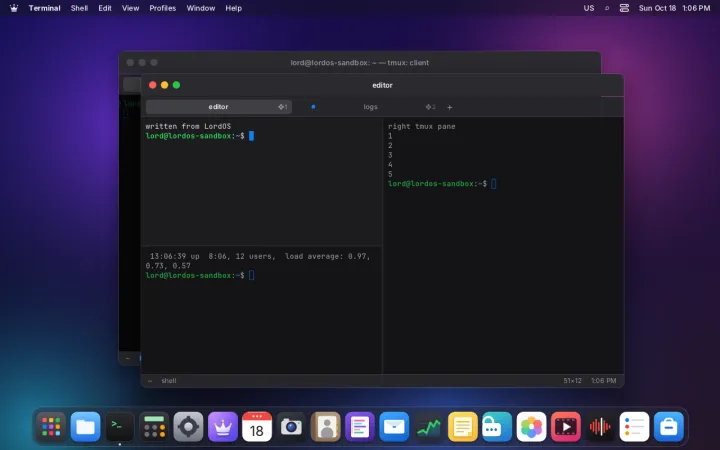Screen dimensions: 720x450
Task: Open the Voice Memos waveform dock icon
Action: (x=600, y=427)
